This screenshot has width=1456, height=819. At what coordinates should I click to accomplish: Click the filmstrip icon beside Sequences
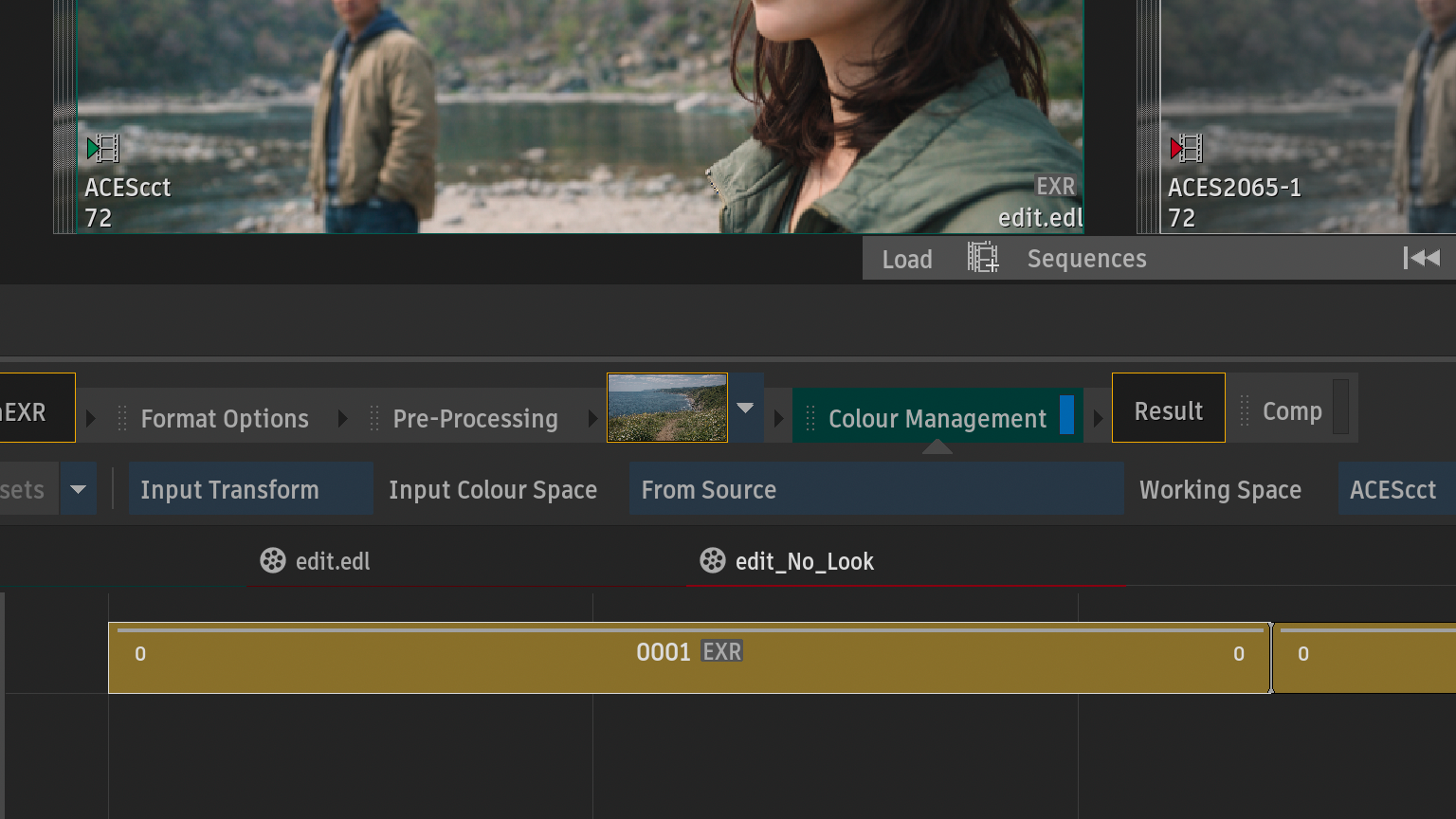click(982, 258)
